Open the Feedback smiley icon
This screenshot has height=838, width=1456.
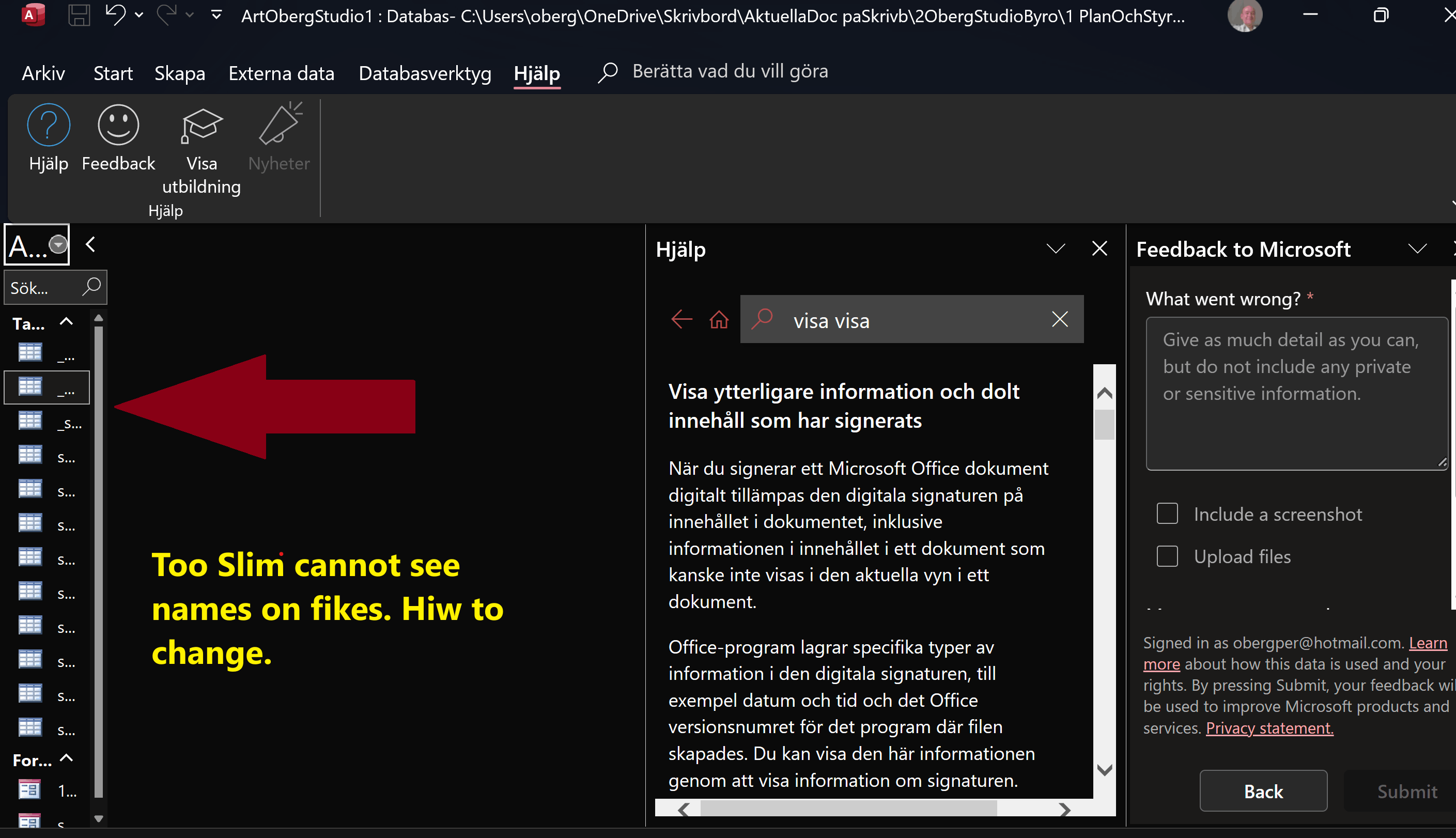[x=118, y=125]
